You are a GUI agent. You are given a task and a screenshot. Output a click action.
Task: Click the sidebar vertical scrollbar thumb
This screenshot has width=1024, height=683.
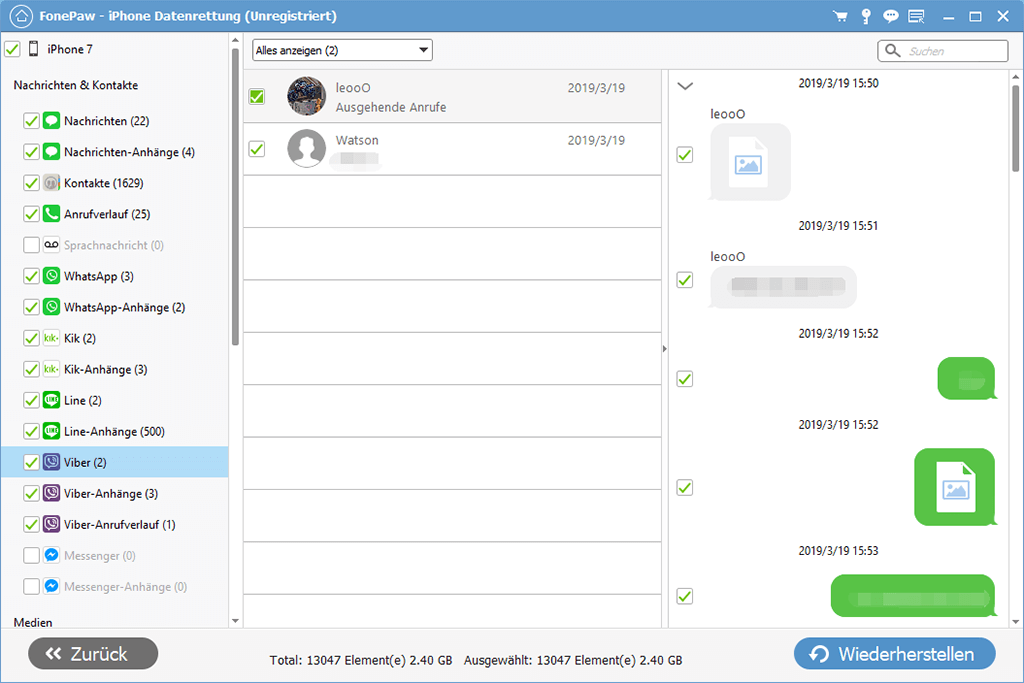tap(235, 196)
